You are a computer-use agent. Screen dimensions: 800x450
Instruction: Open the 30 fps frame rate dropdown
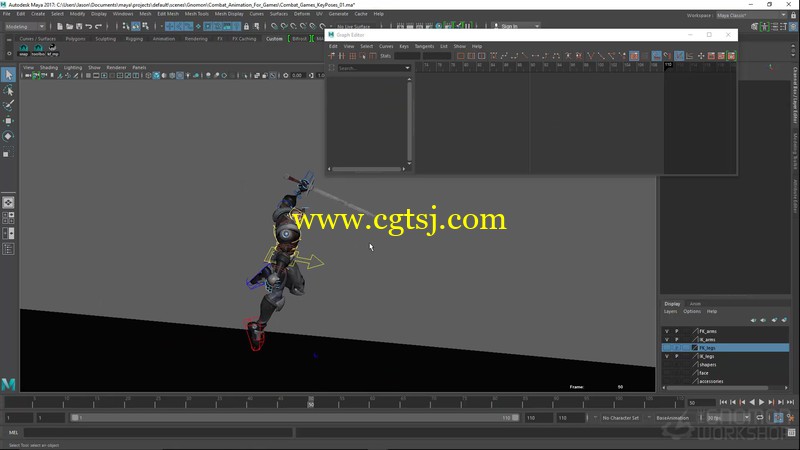pos(728,417)
